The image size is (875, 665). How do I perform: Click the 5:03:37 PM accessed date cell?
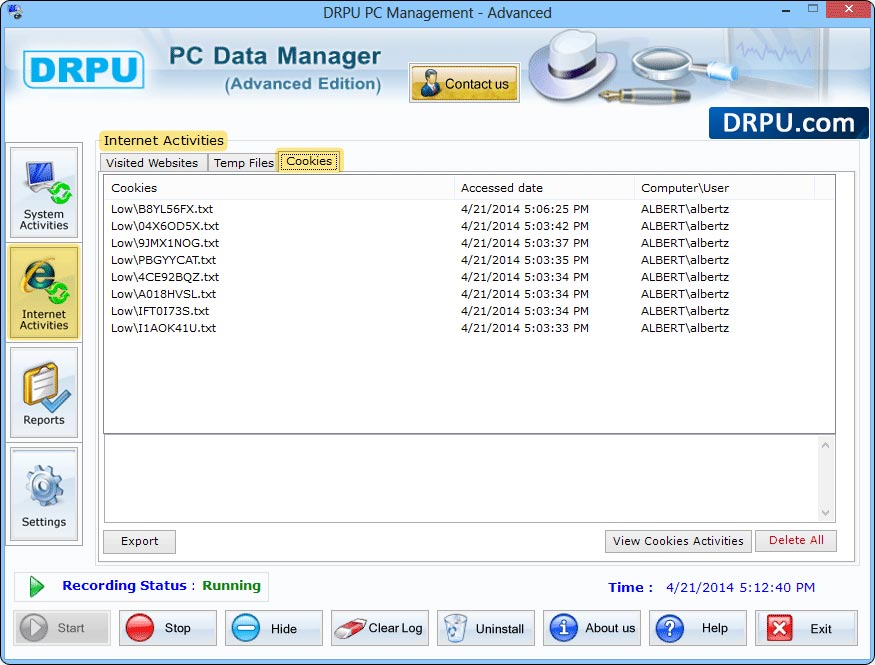click(525, 243)
